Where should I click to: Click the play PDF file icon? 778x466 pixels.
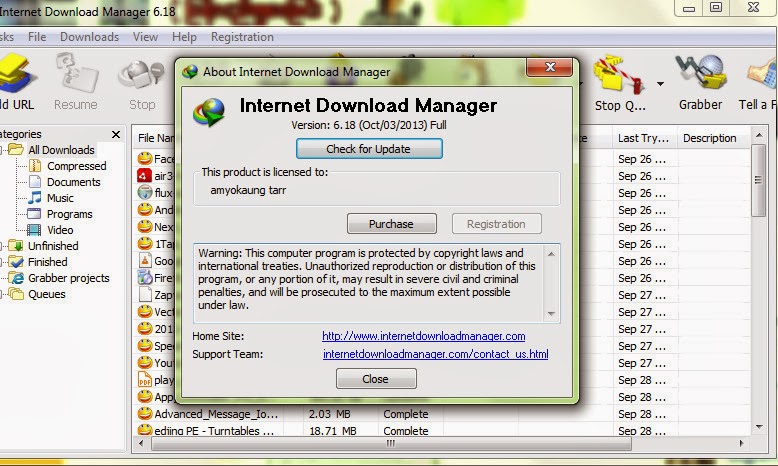point(144,379)
